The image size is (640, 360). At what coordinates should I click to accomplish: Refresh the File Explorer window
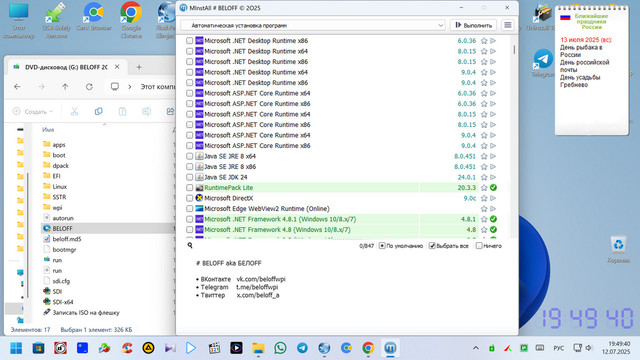[89, 87]
